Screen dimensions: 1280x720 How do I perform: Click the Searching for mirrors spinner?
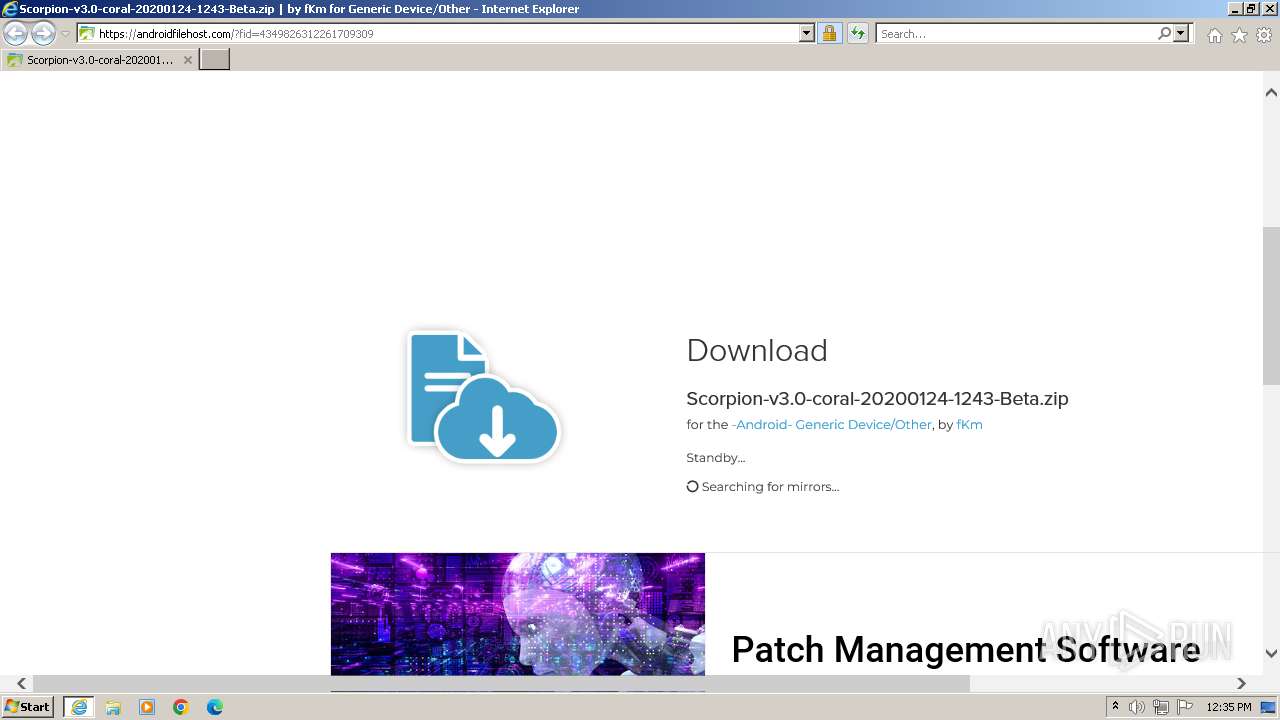tap(692, 487)
